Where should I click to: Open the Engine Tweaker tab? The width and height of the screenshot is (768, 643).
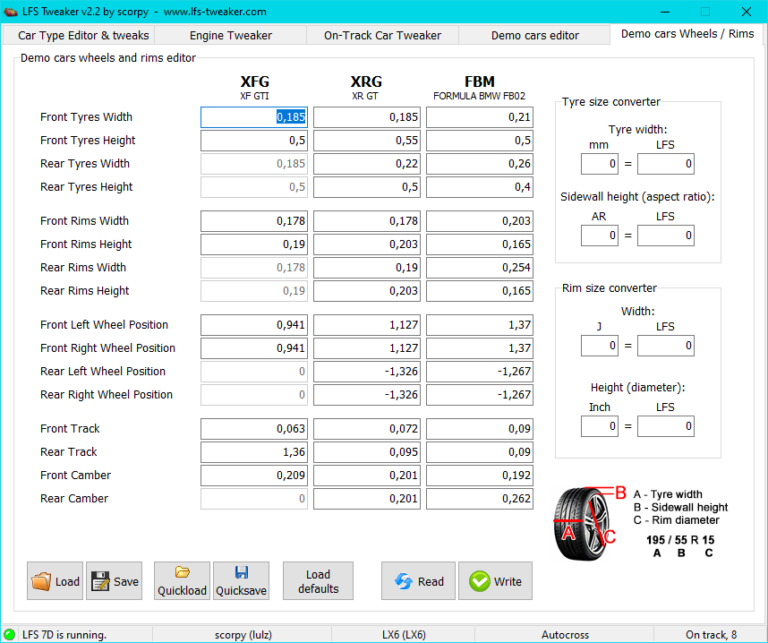[230, 35]
